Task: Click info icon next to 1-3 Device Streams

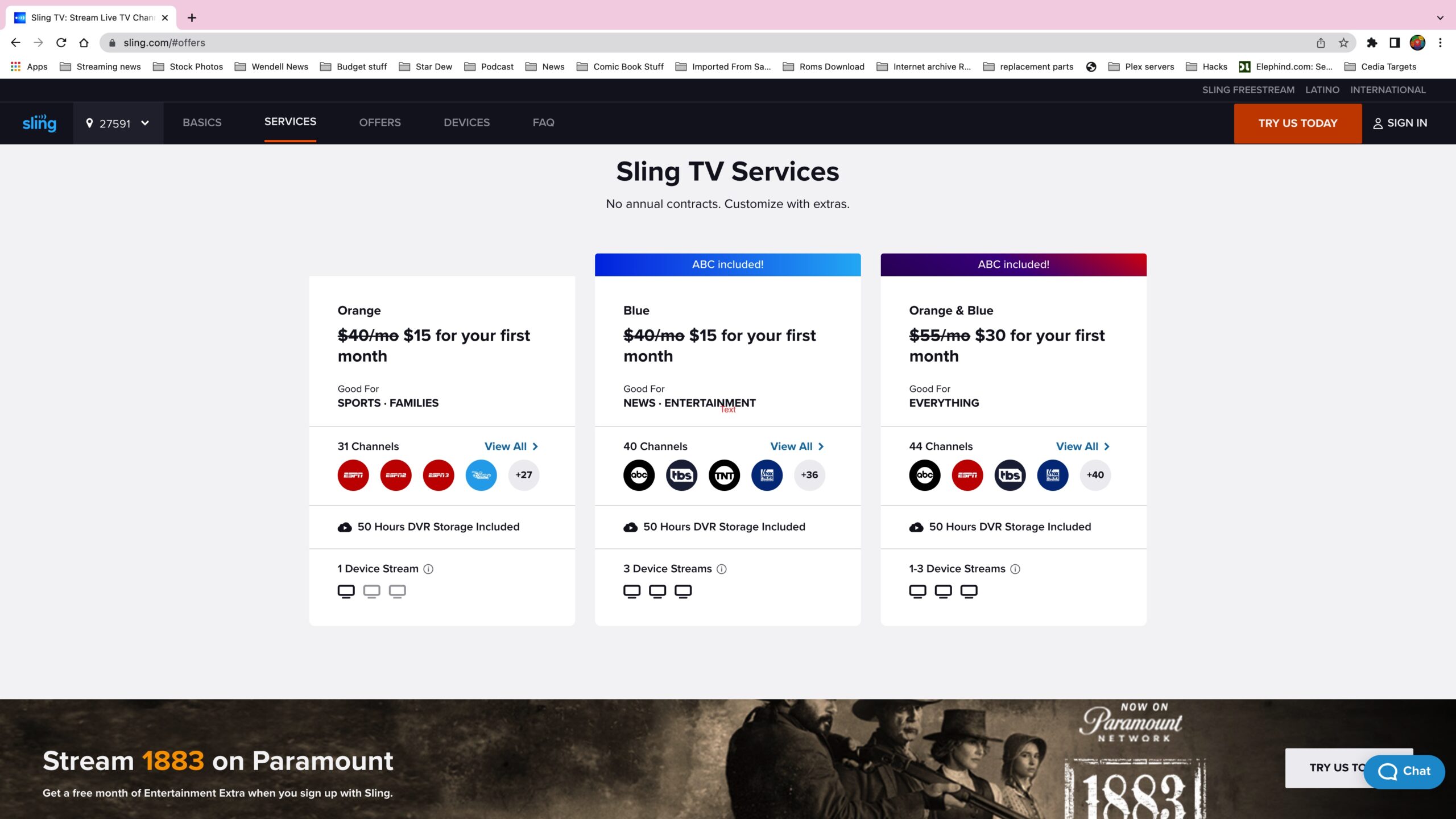Action: 1015,569
